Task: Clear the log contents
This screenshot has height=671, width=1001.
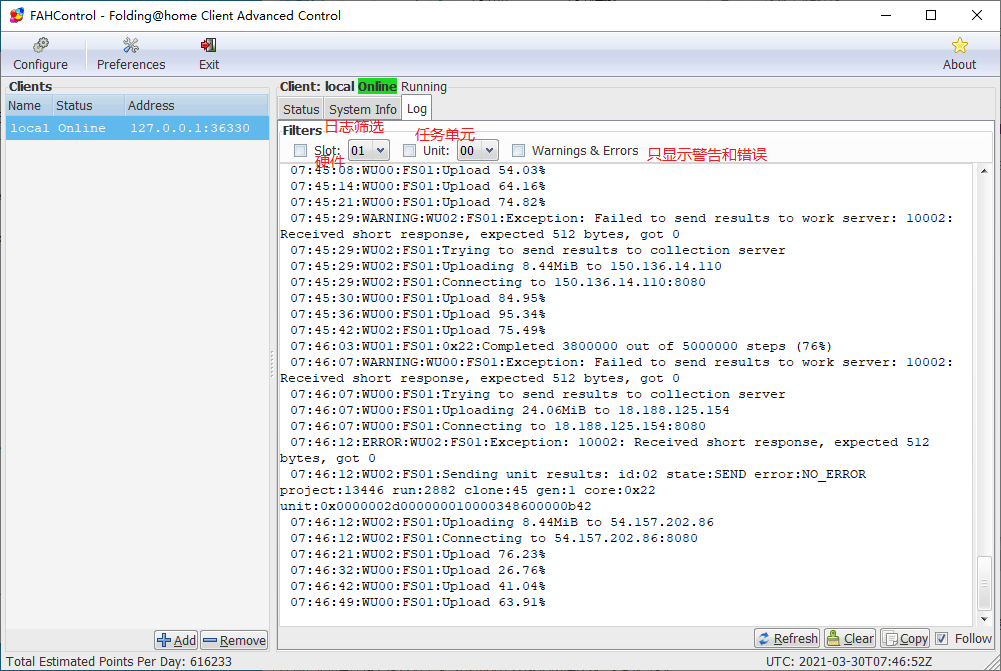Action: pos(850,638)
